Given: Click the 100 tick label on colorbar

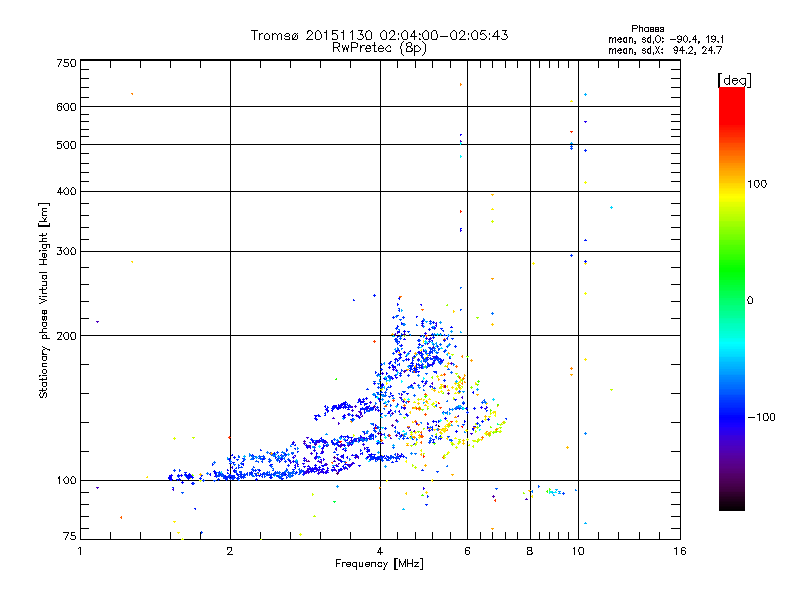Looking at the screenshot, I should click(757, 184).
